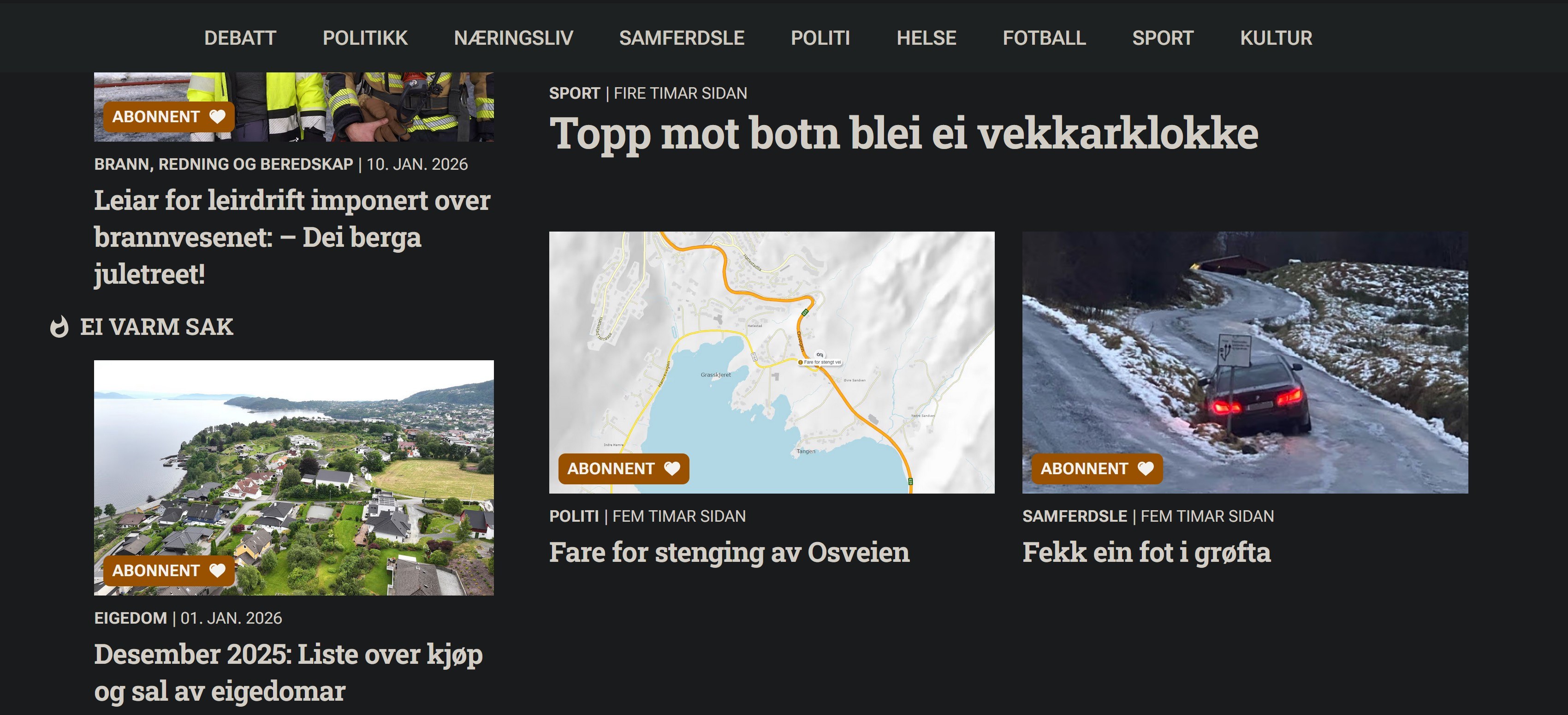Select NÆRINGSLIV in the top navigation
The width and height of the screenshot is (1568, 715).
point(514,38)
